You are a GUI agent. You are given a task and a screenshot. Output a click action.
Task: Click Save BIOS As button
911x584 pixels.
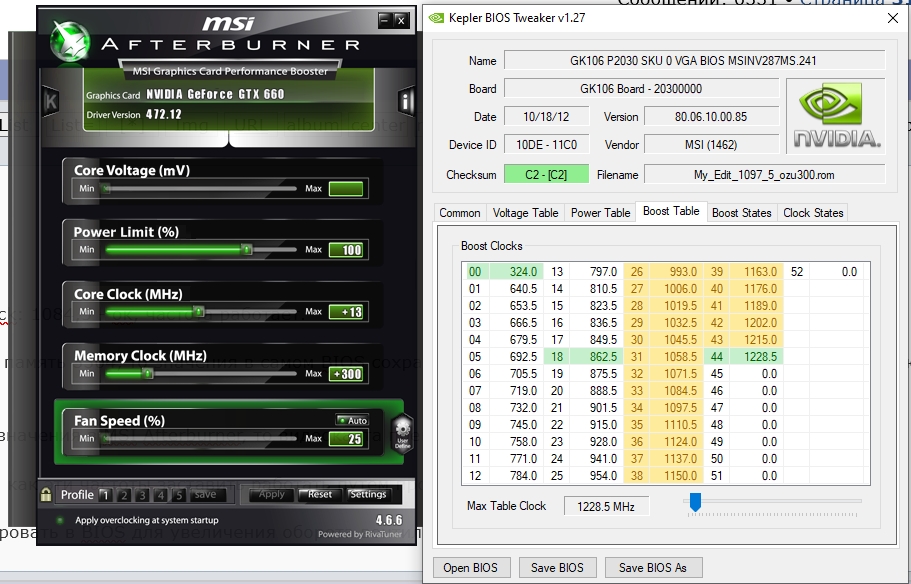tap(652, 568)
